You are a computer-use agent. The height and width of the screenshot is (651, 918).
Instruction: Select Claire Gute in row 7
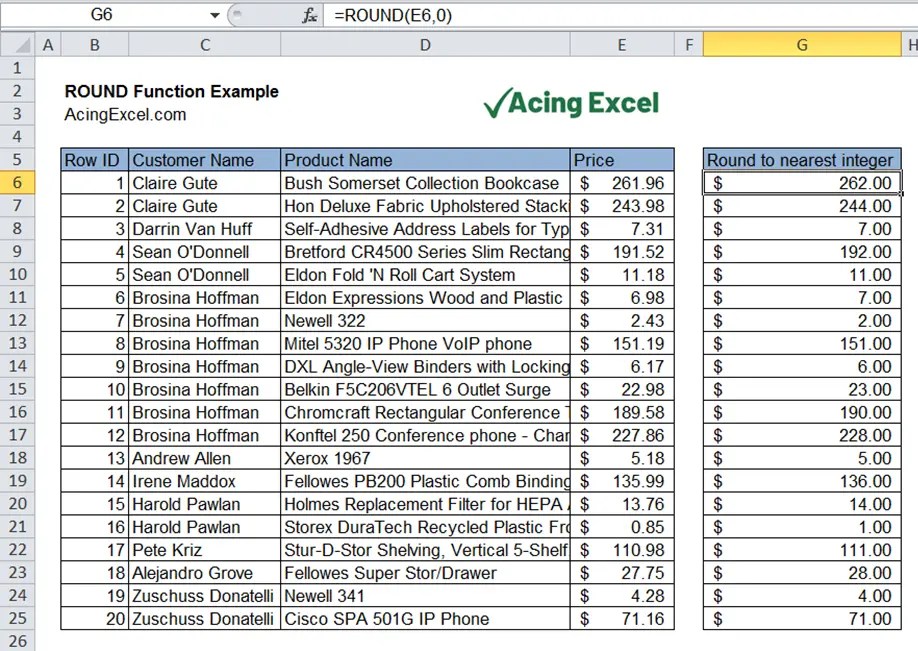(x=204, y=205)
